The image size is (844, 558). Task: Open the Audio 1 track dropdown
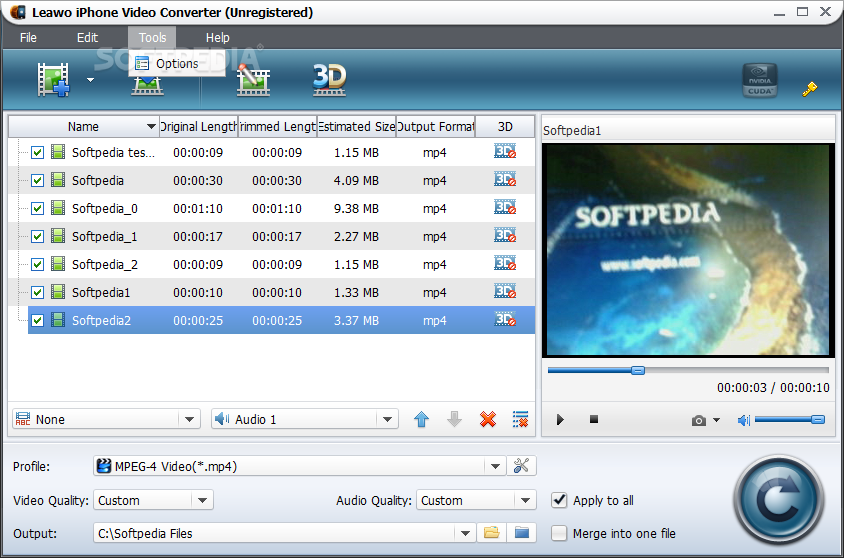[x=387, y=419]
